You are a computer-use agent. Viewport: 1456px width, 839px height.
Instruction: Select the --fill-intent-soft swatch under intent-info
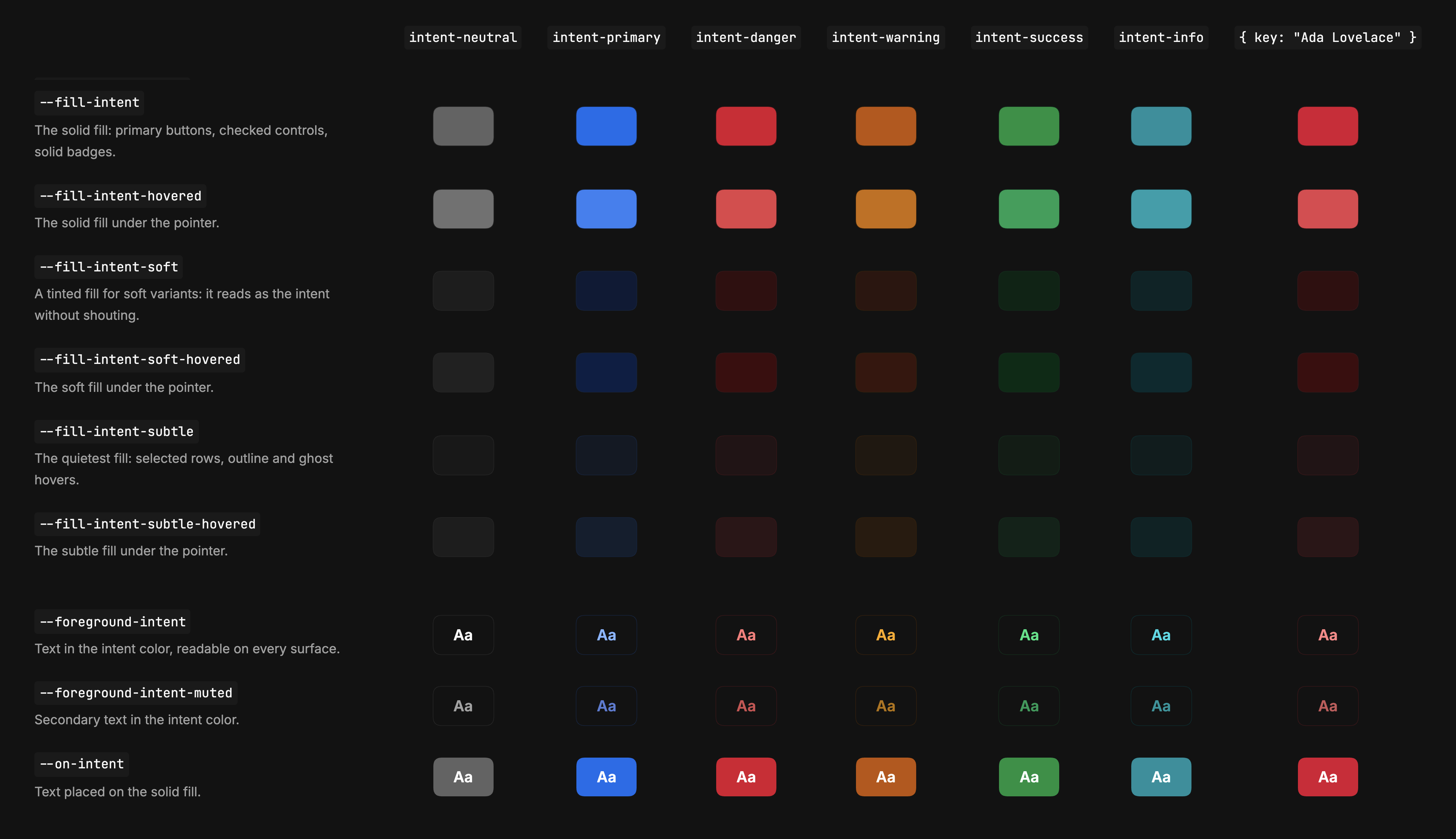[x=1161, y=291]
